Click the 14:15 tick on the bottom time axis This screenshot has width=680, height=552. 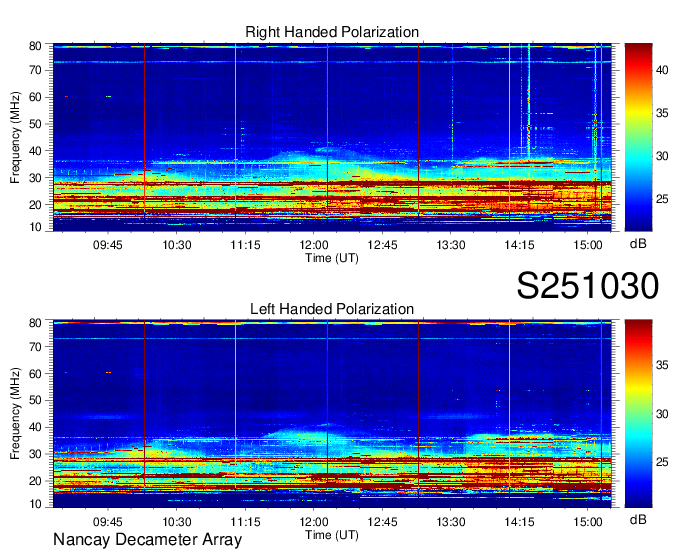point(520,521)
